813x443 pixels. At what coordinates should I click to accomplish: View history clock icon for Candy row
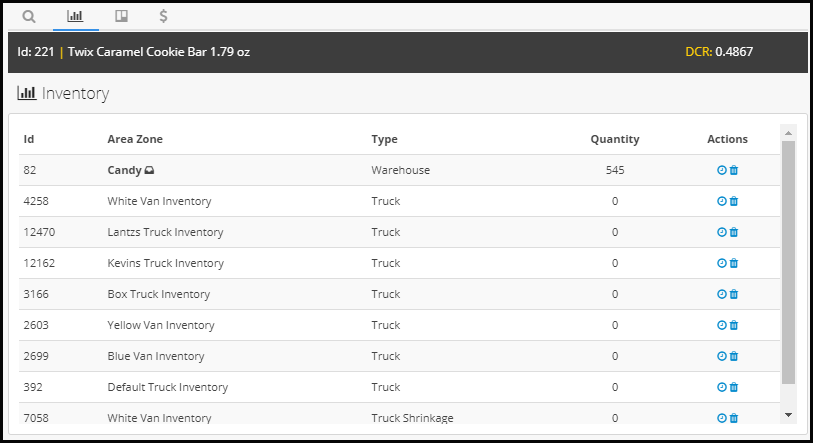(721, 170)
